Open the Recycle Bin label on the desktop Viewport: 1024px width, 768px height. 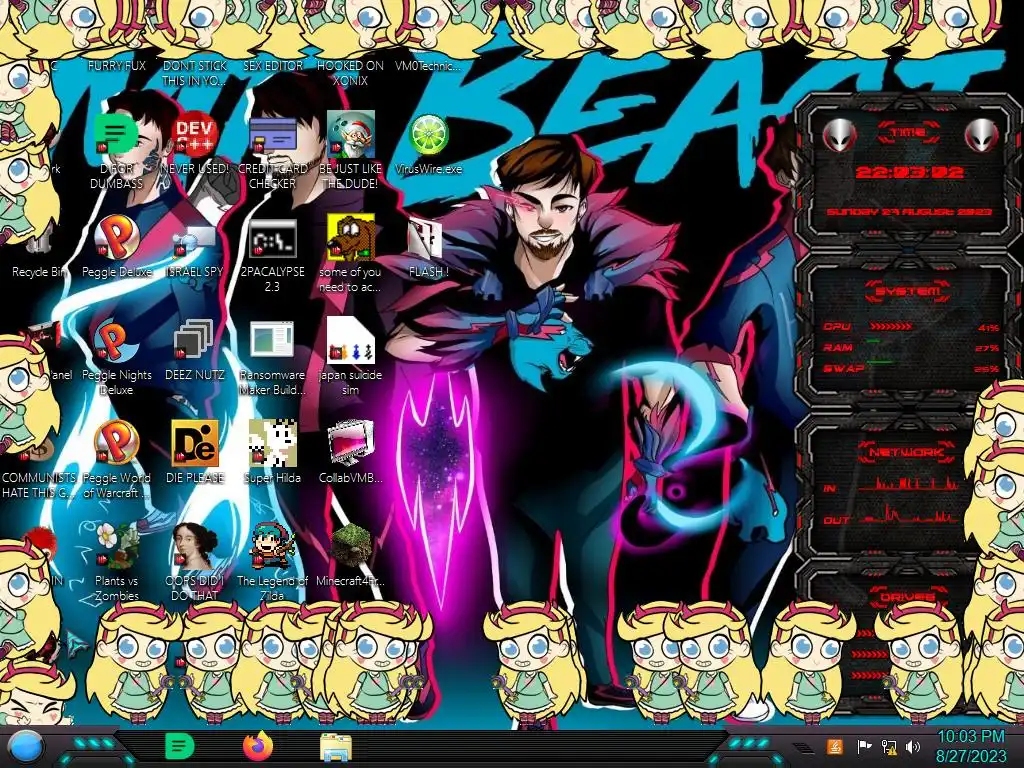coord(39,272)
